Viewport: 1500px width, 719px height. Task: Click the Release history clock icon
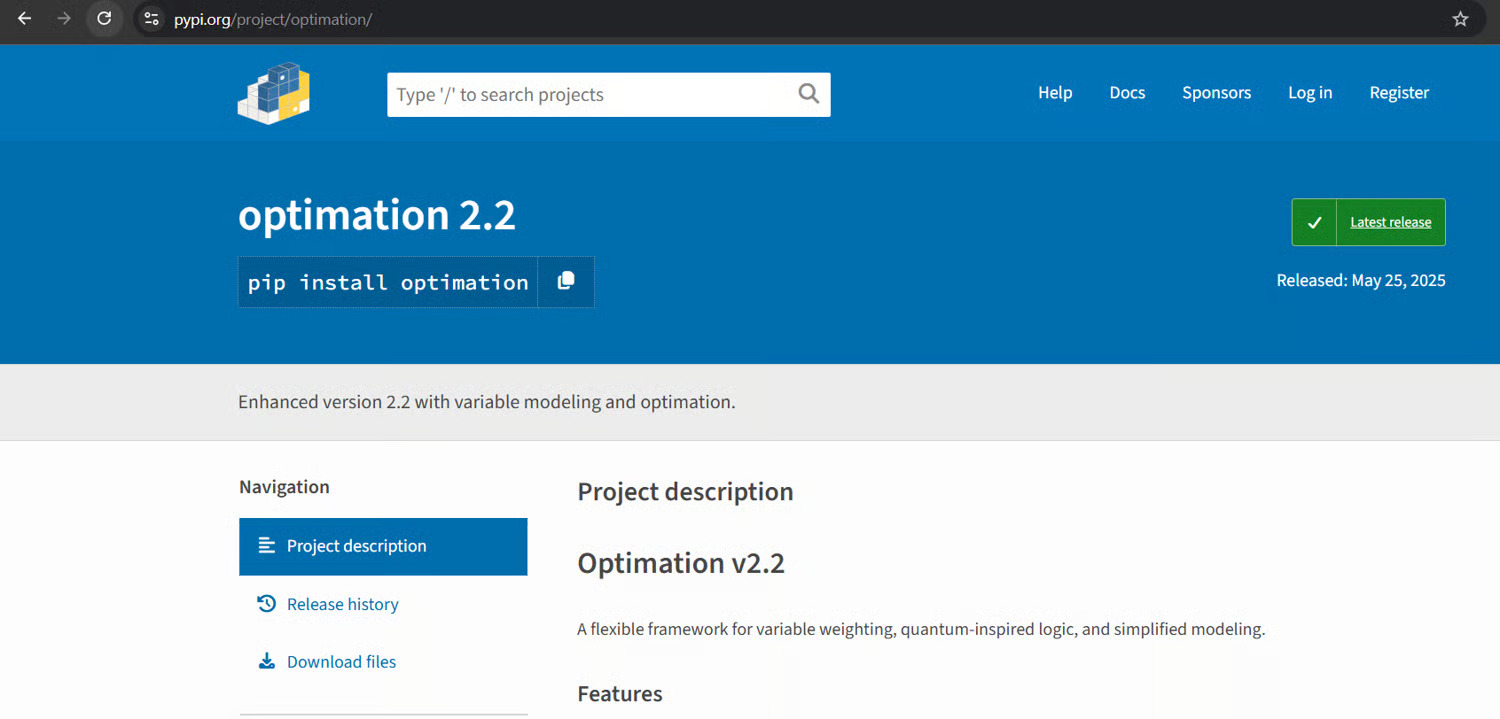266,603
